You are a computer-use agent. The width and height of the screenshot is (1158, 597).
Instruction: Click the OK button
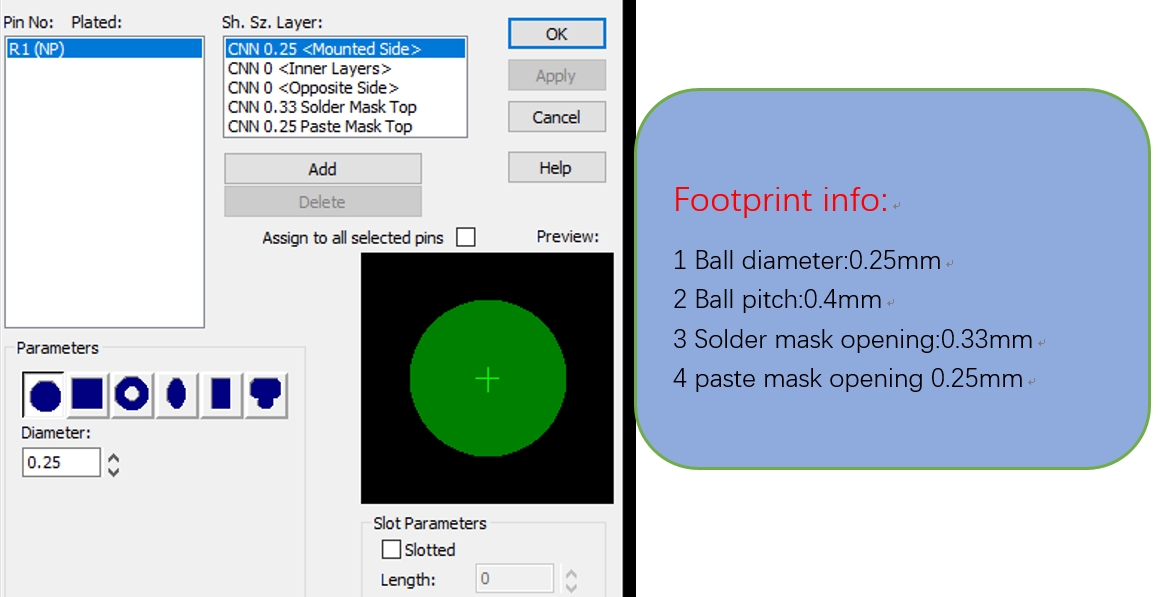coord(557,34)
